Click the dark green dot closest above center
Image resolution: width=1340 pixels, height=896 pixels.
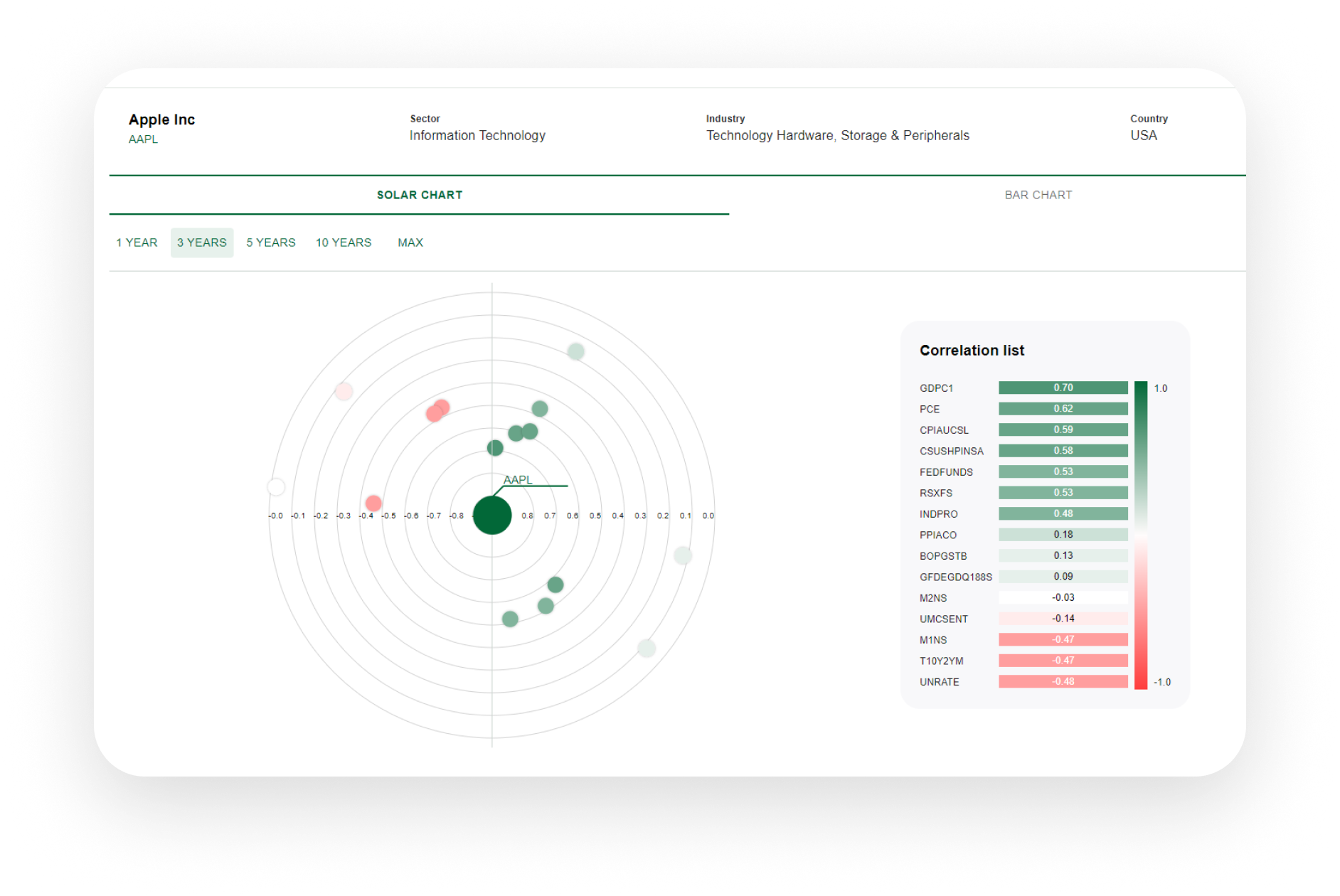tap(495, 448)
